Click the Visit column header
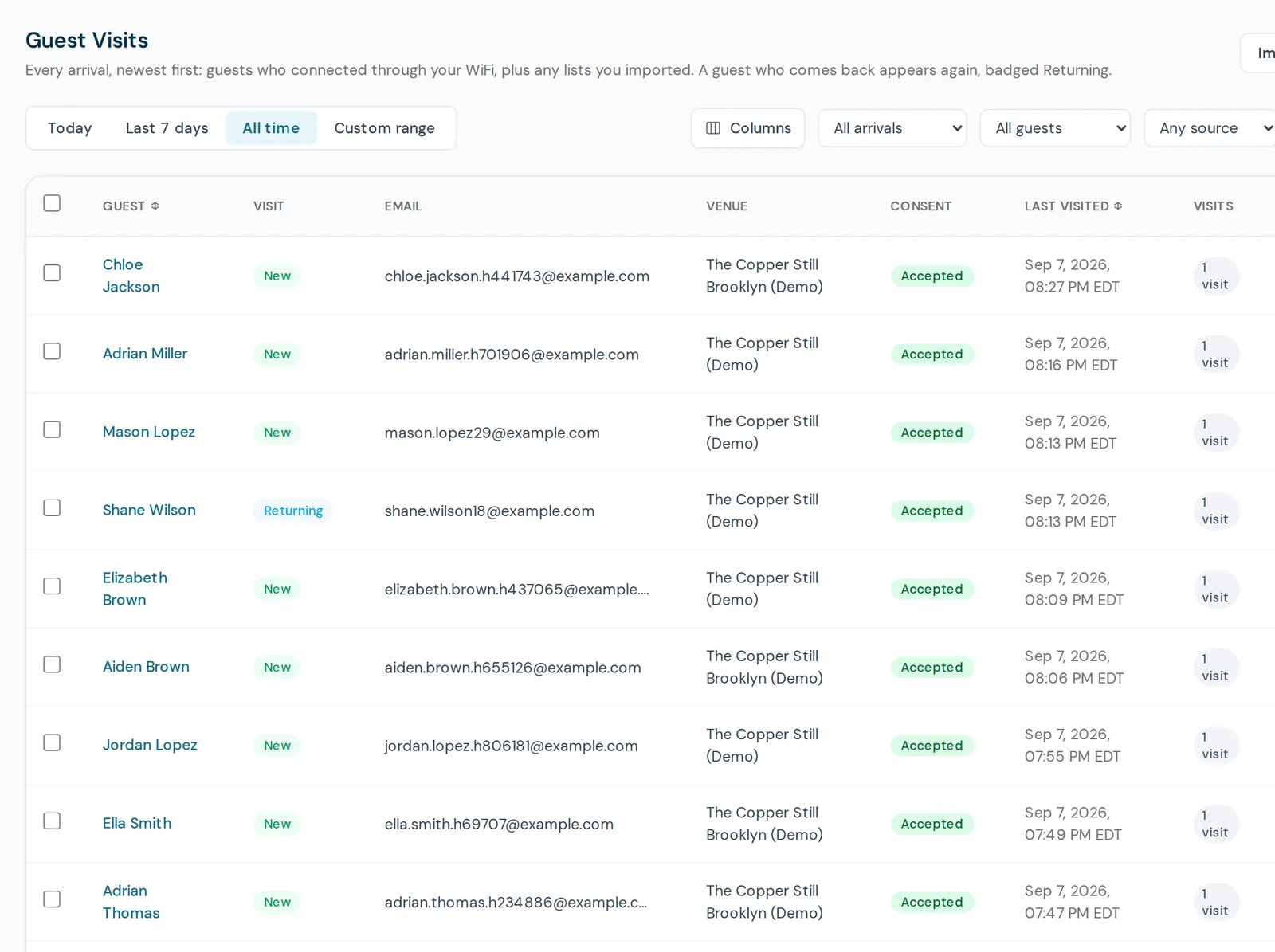Viewport: 1275px width, 952px height. tap(269, 206)
